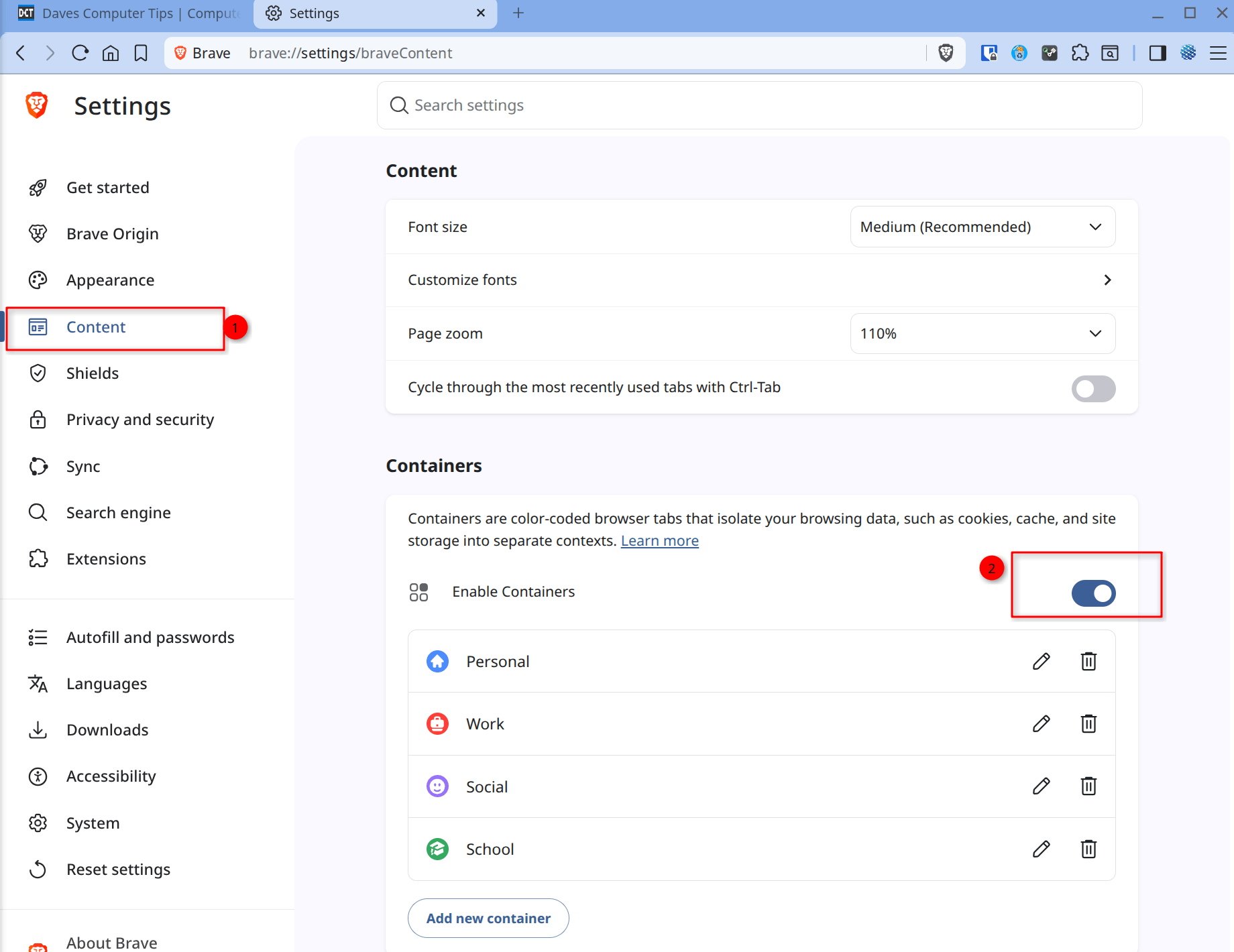Select the Social container row name

(x=487, y=786)
